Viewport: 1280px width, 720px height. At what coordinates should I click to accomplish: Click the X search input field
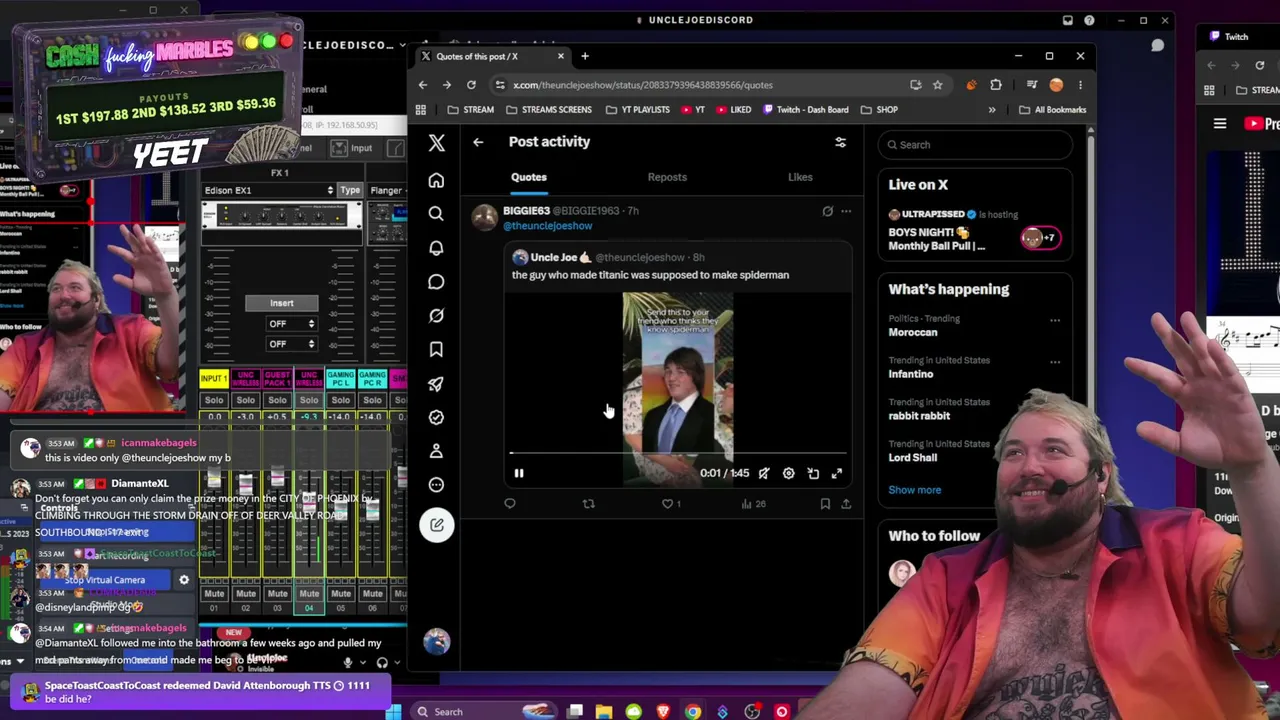pyautogui.click(x=976, y=145)
